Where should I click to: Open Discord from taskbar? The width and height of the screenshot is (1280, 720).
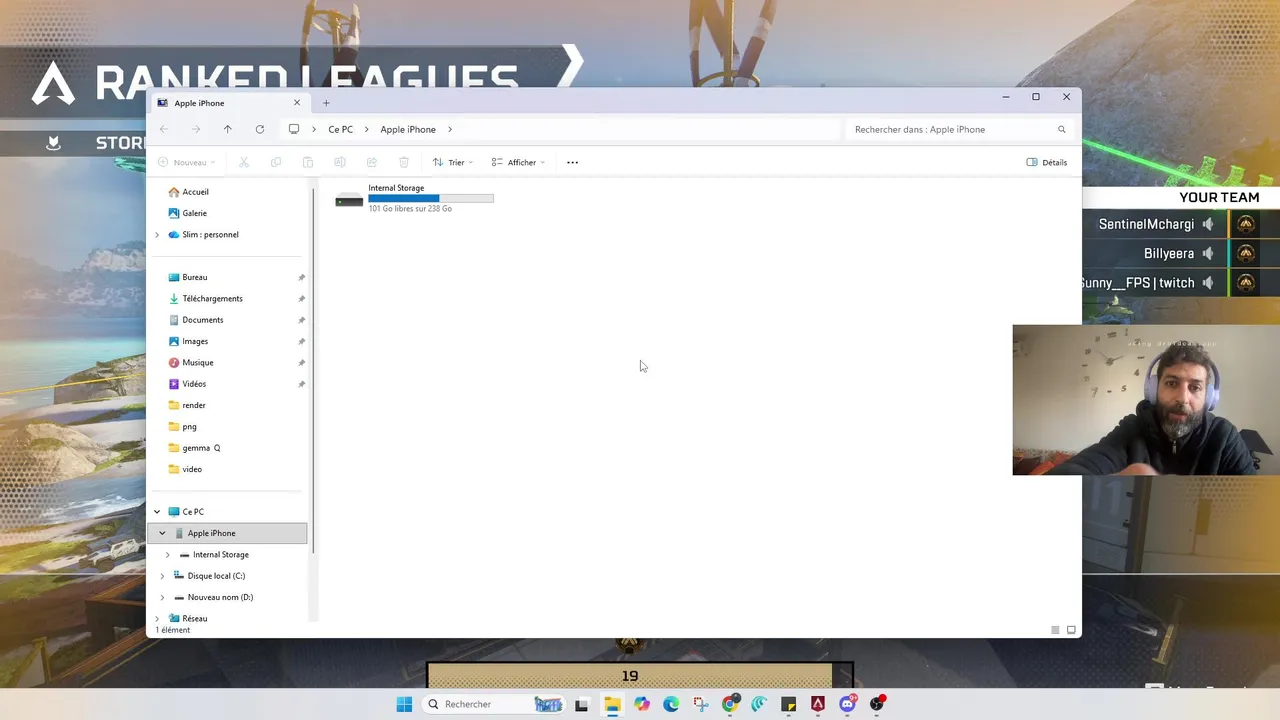click(x=848, y=704)
